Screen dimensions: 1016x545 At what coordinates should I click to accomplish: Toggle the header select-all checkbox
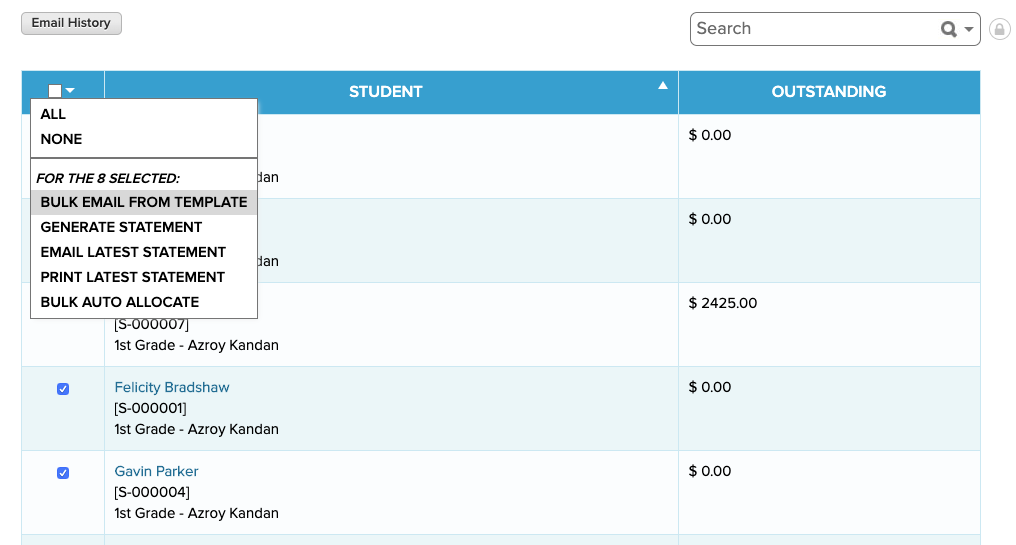pos(55,91)
